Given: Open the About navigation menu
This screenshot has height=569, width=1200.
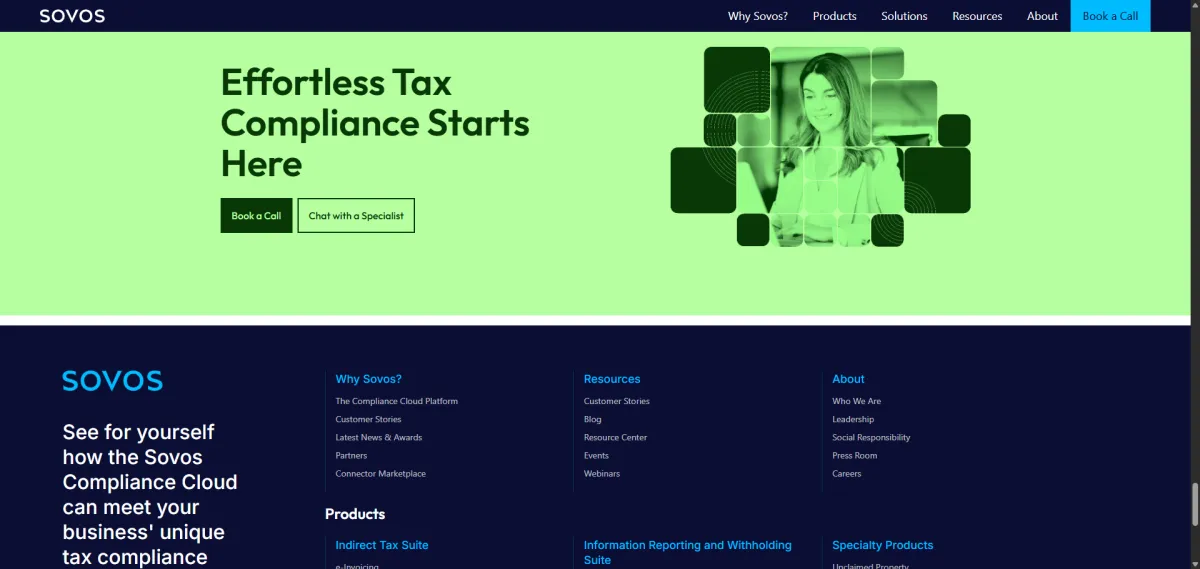Looking at the screenshot, I should tap(1042, 16).
